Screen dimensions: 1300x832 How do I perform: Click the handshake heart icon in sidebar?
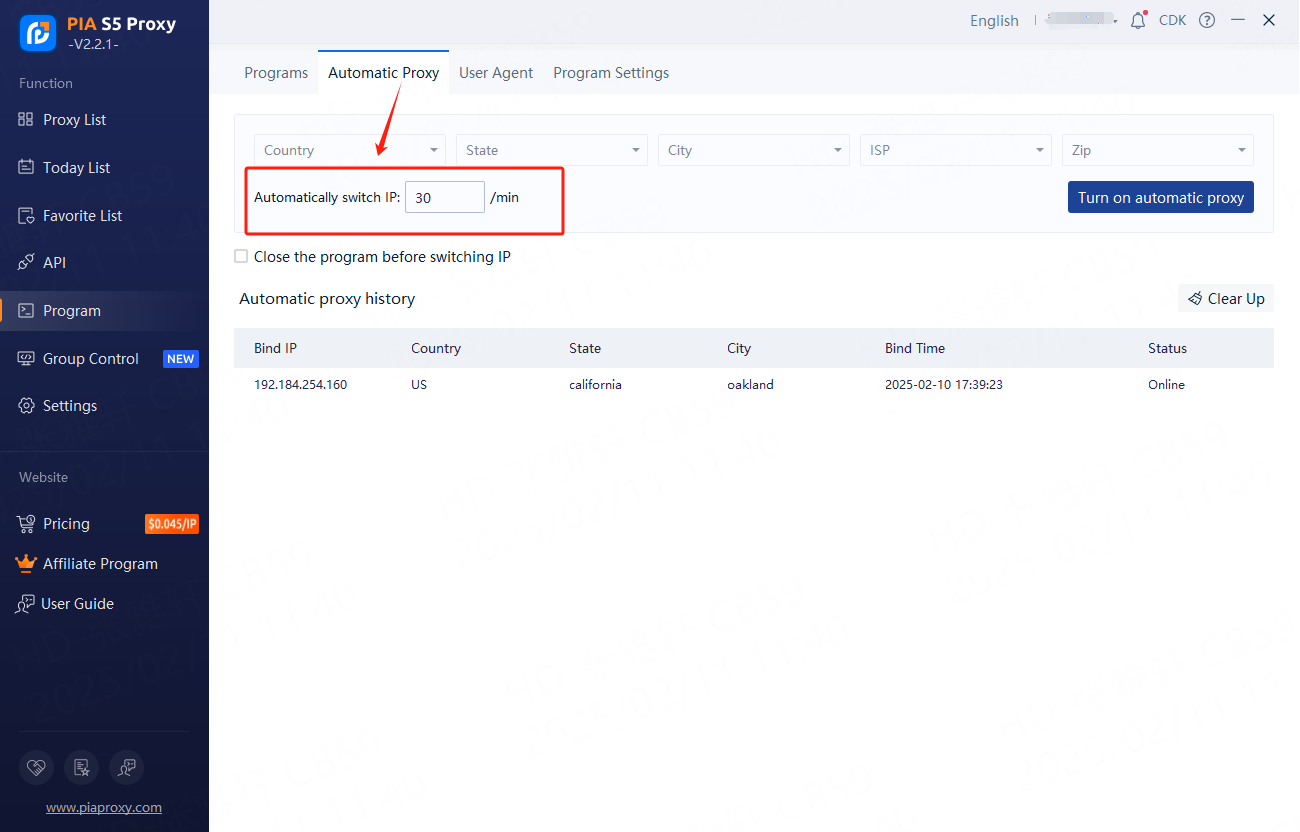37,767
